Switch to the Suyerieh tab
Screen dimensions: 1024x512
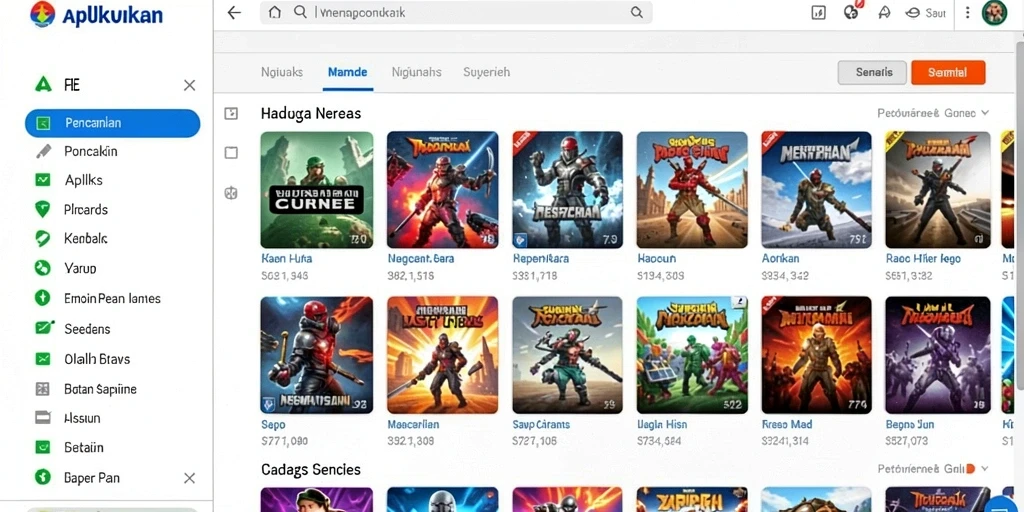(x=487, y=72)
